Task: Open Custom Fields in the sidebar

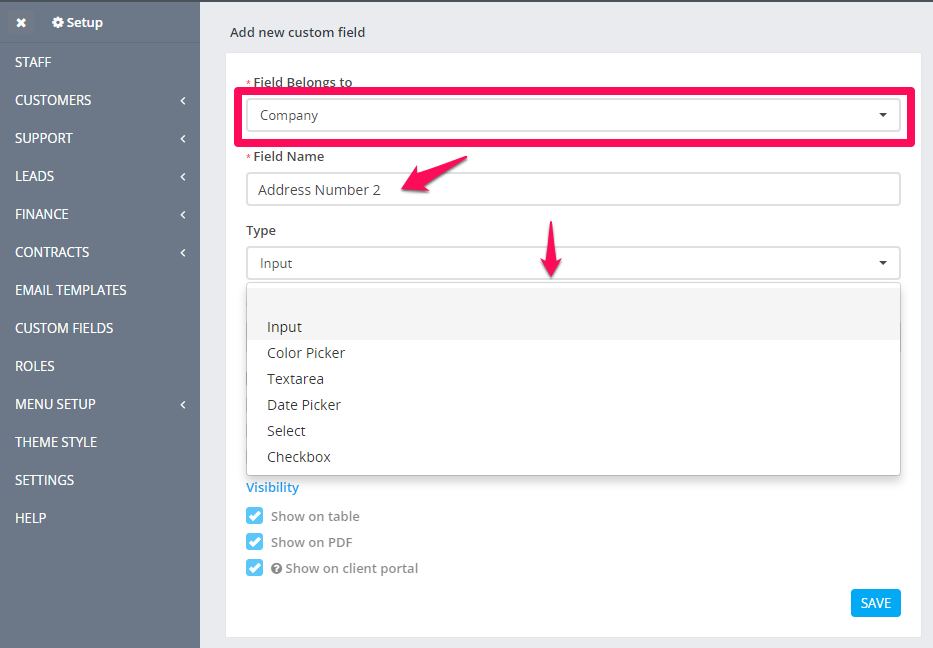Action: (64, 328)
